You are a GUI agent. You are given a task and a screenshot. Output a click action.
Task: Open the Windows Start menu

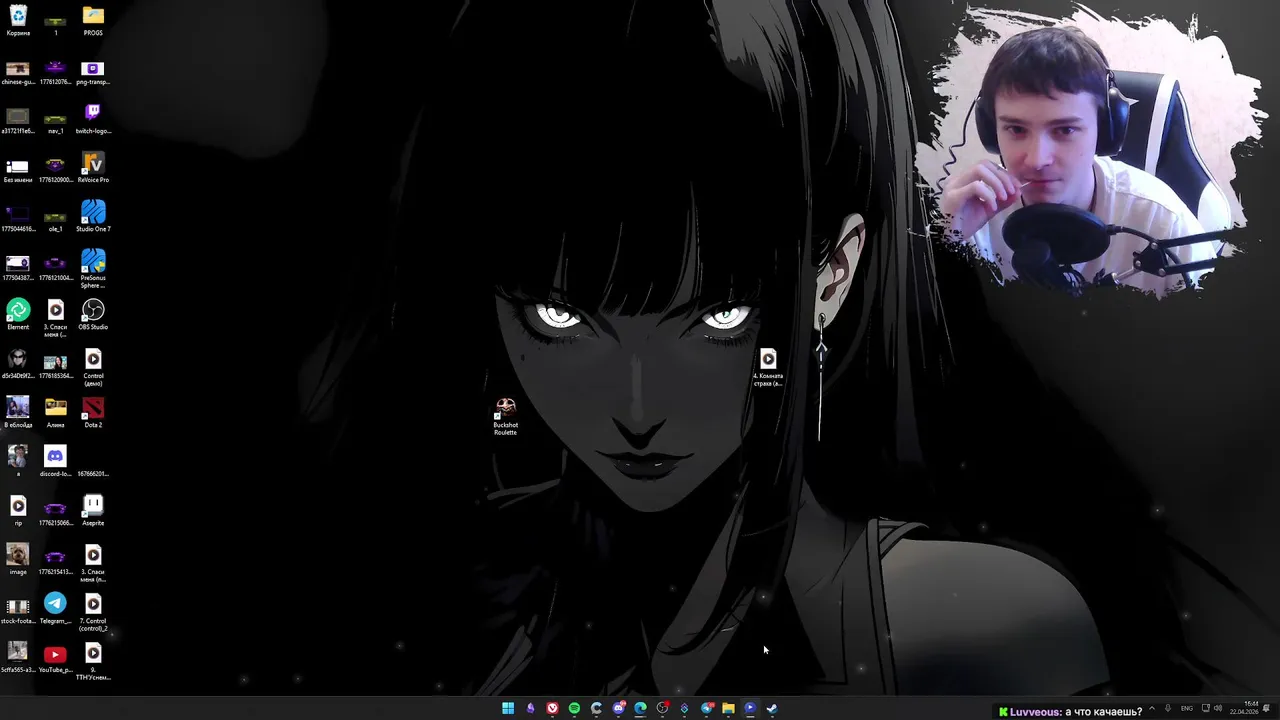508,708
